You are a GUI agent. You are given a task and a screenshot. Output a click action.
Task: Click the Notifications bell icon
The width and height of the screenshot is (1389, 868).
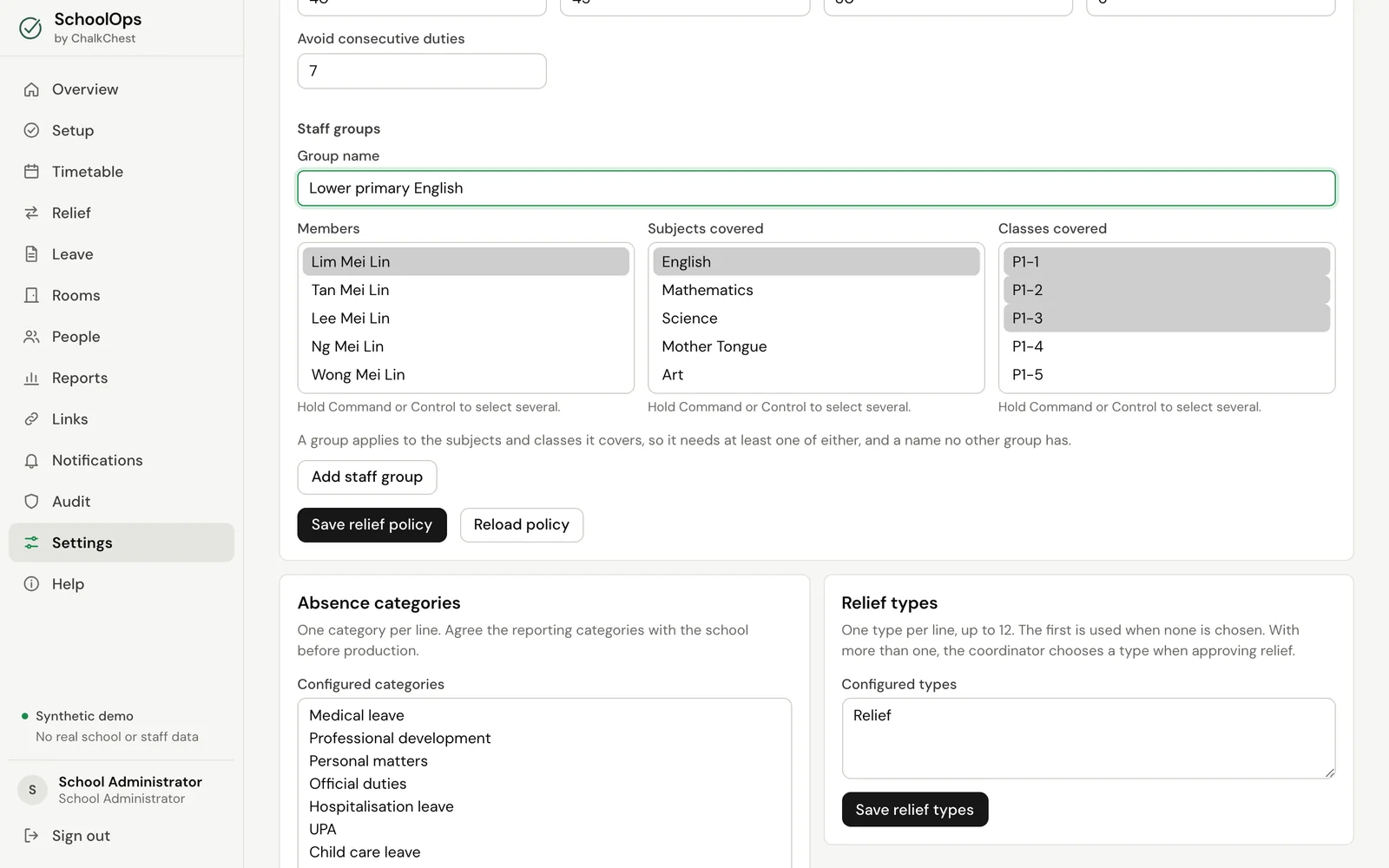(31, 460)
